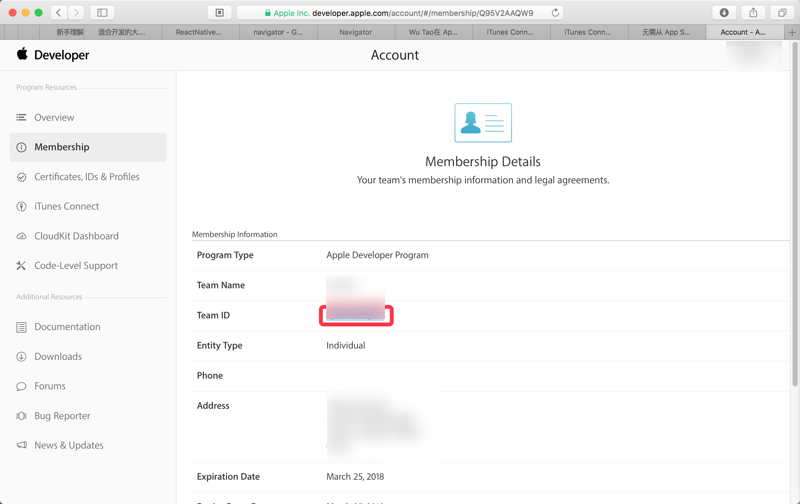Toggle the Safari sidebar button
Image resolution: width=800 pixels, height=504 pixels.
tap(102, 13)
